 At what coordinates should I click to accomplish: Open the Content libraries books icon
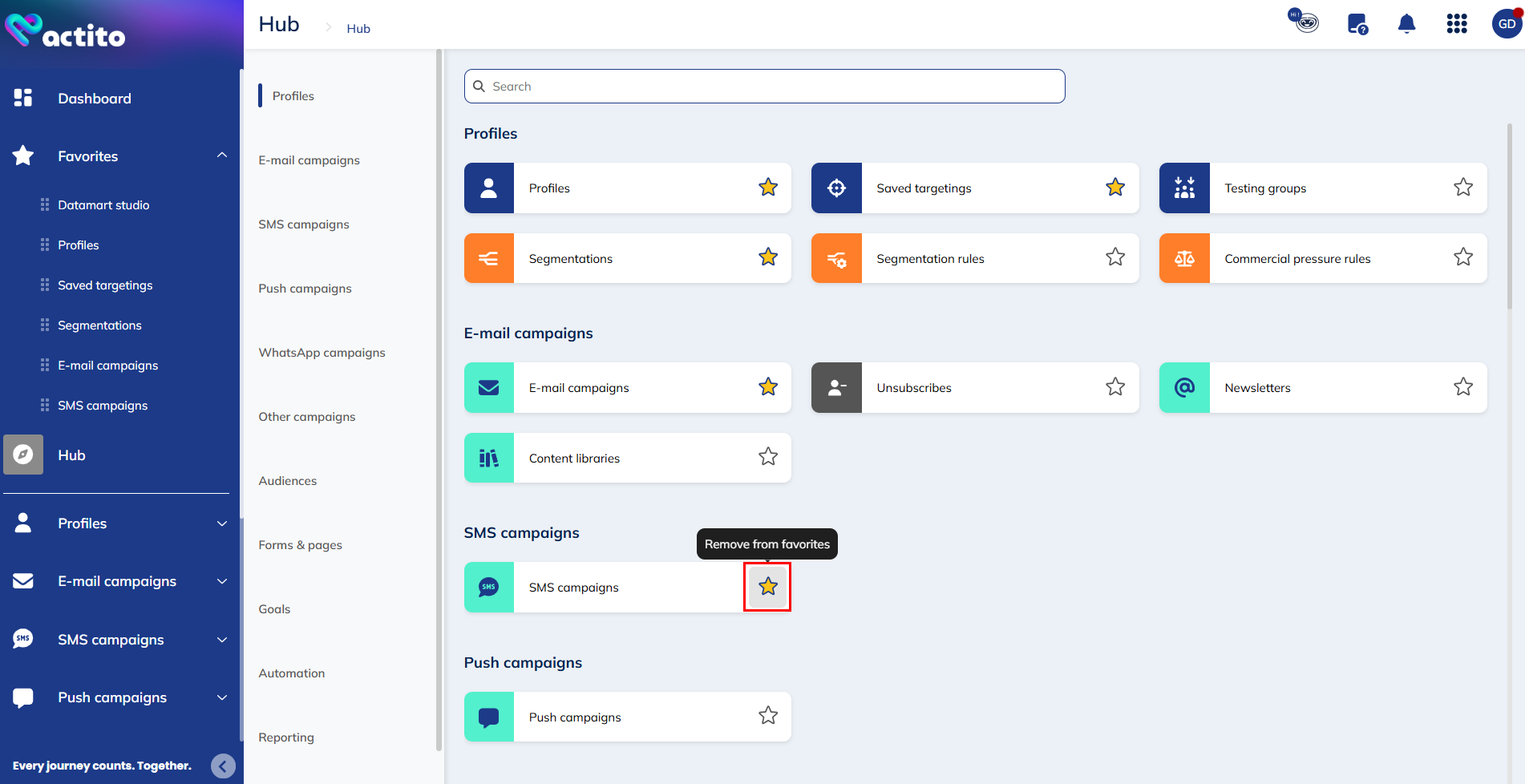pos(489,459)
